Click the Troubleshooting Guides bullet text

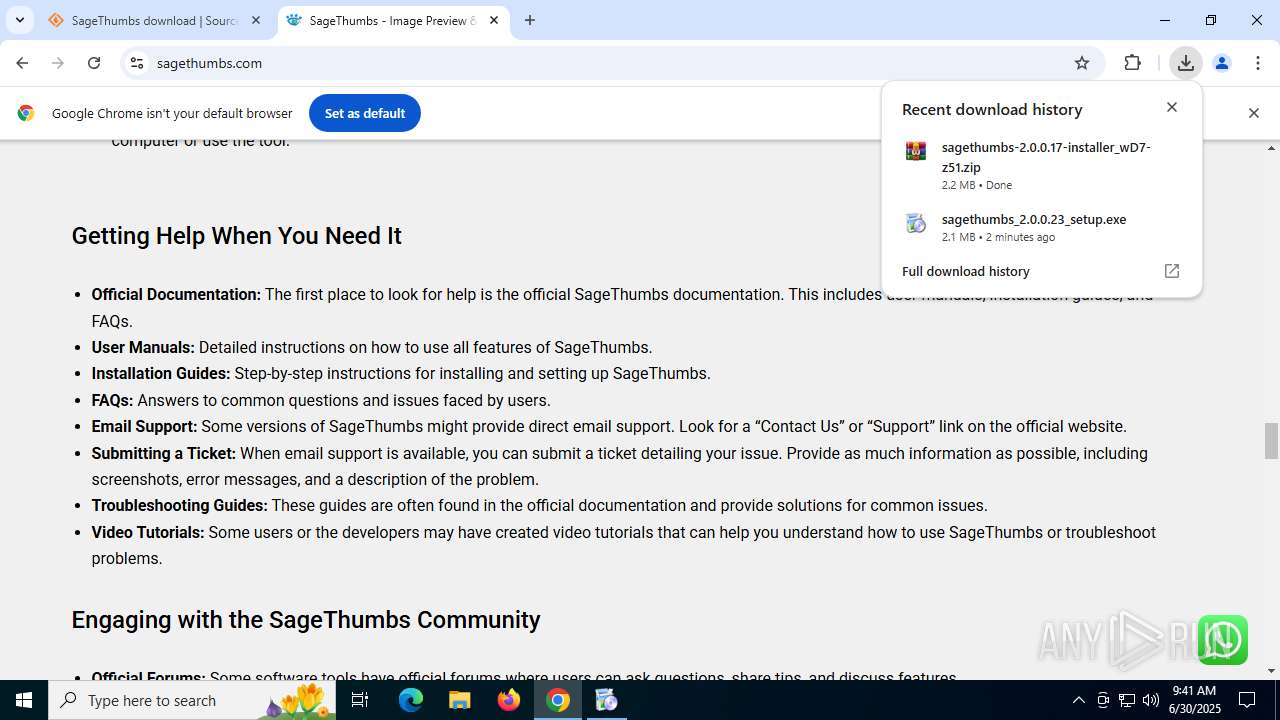(x=540, y=505)
